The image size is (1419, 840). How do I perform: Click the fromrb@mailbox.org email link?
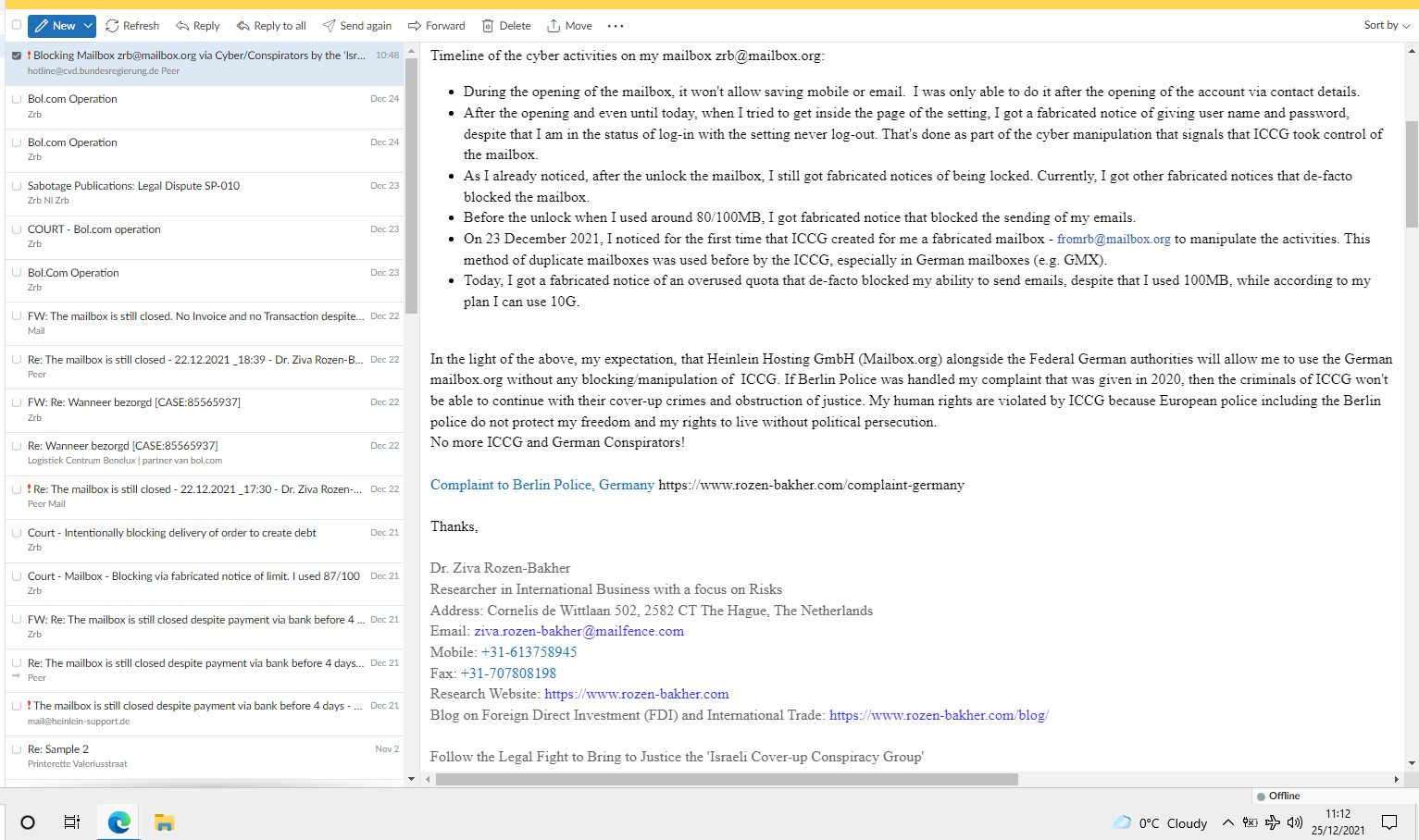(x=1114, y=239)
